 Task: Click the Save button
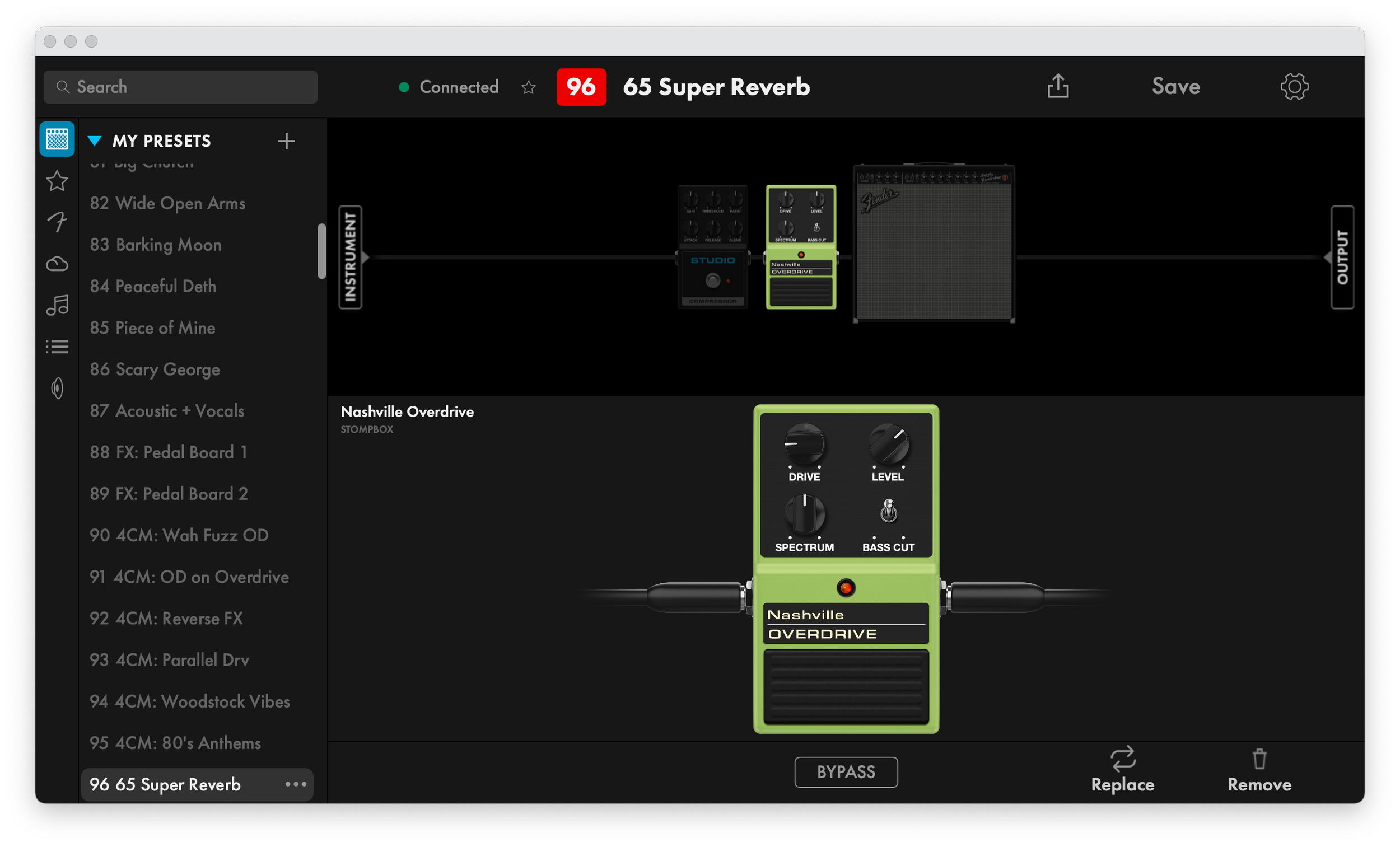click(1175, 86)
